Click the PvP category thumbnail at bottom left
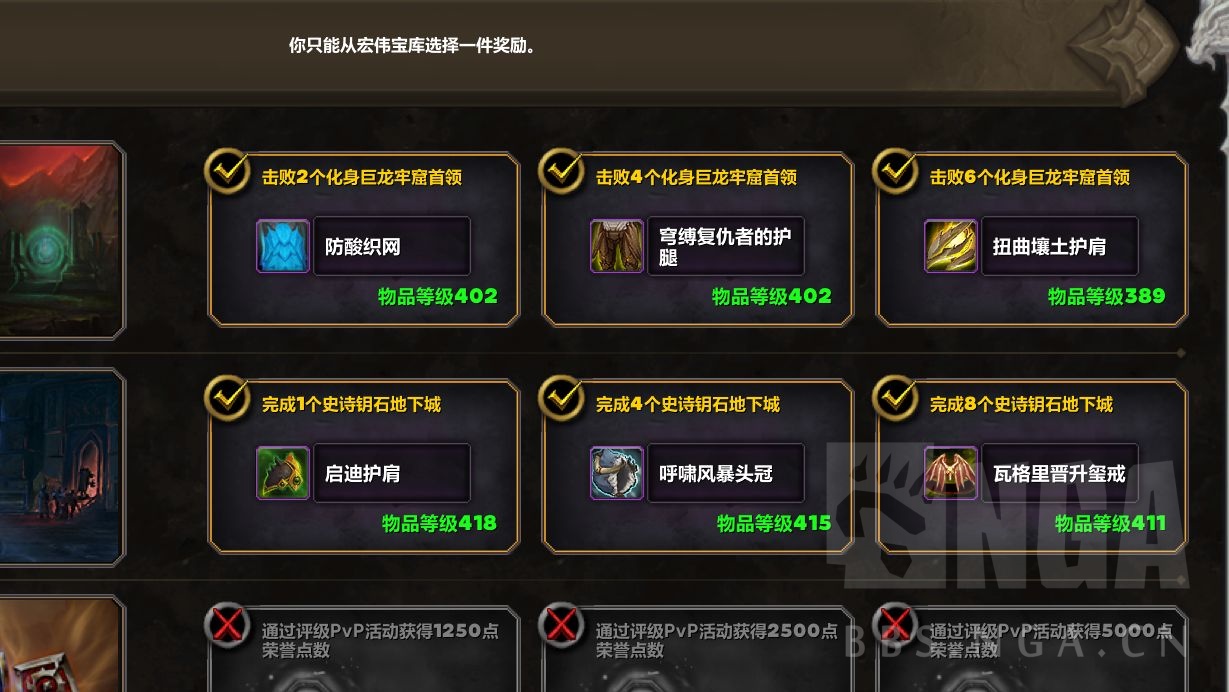 tap(60, 645)
